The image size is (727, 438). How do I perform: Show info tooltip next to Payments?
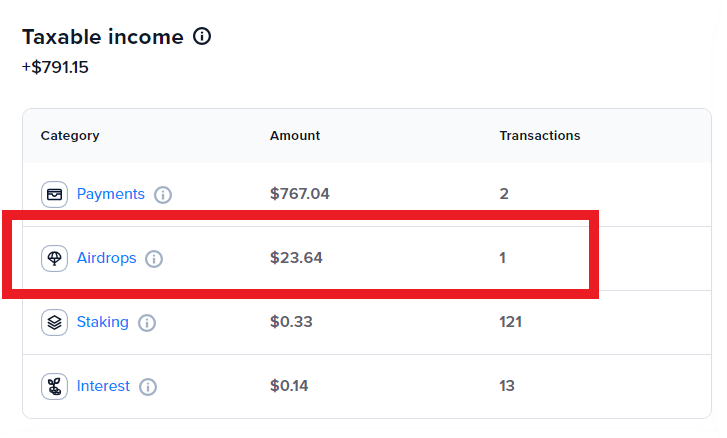(163, 195)
